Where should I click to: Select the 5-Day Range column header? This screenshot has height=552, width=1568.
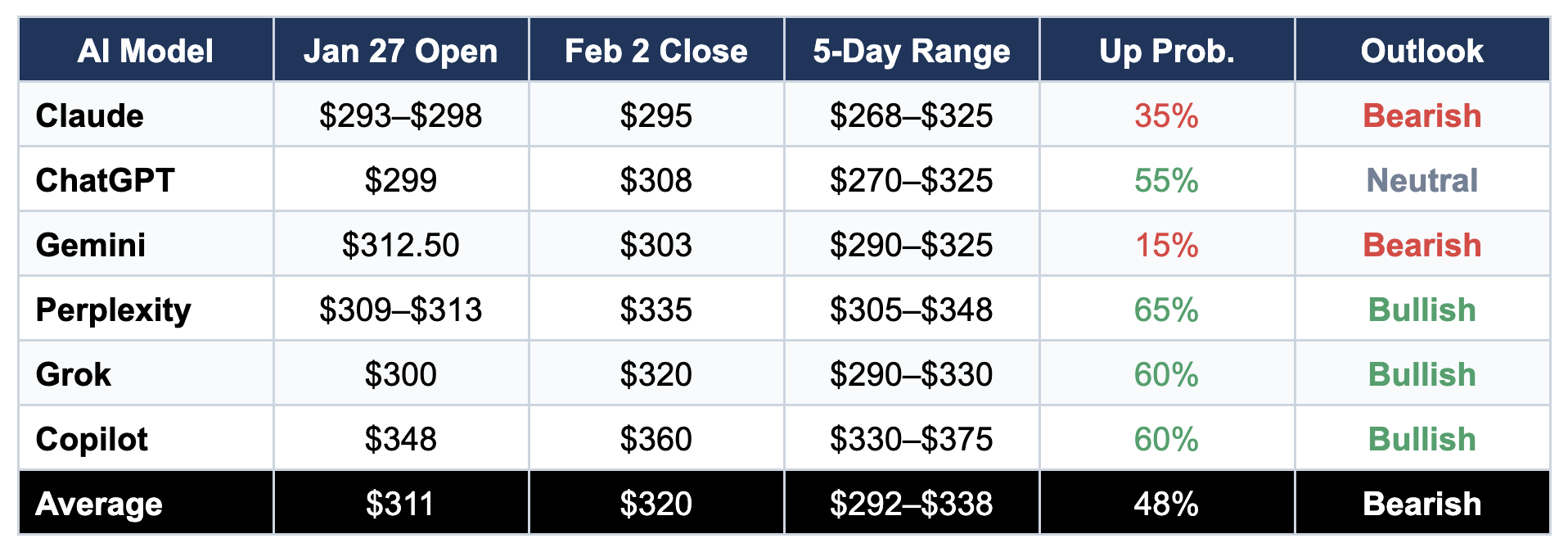[912, 51]
